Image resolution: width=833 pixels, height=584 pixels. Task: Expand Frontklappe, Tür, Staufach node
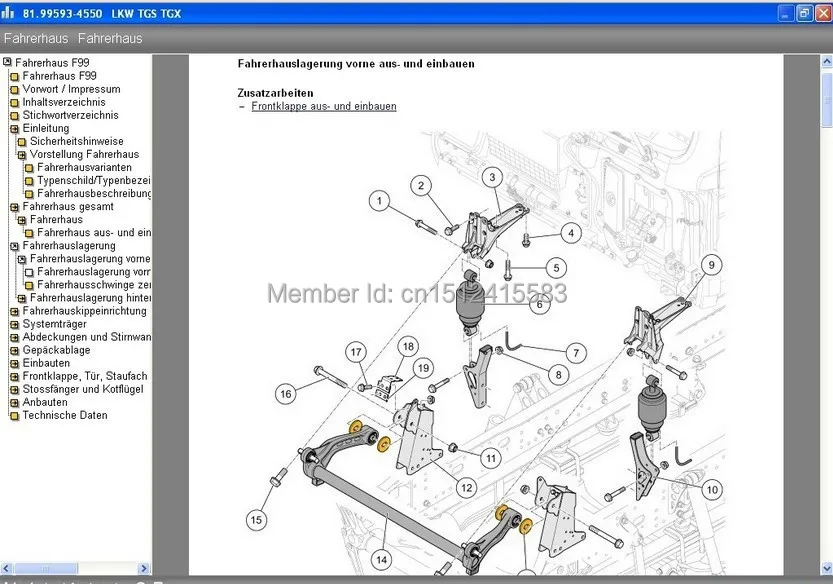pos(14,376)
